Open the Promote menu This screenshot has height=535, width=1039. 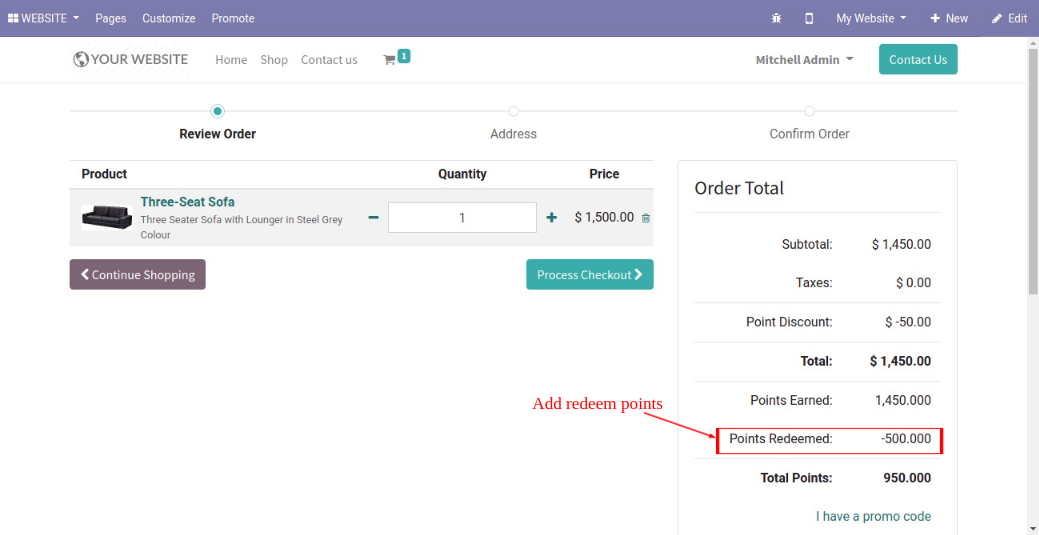coord(233,18)
